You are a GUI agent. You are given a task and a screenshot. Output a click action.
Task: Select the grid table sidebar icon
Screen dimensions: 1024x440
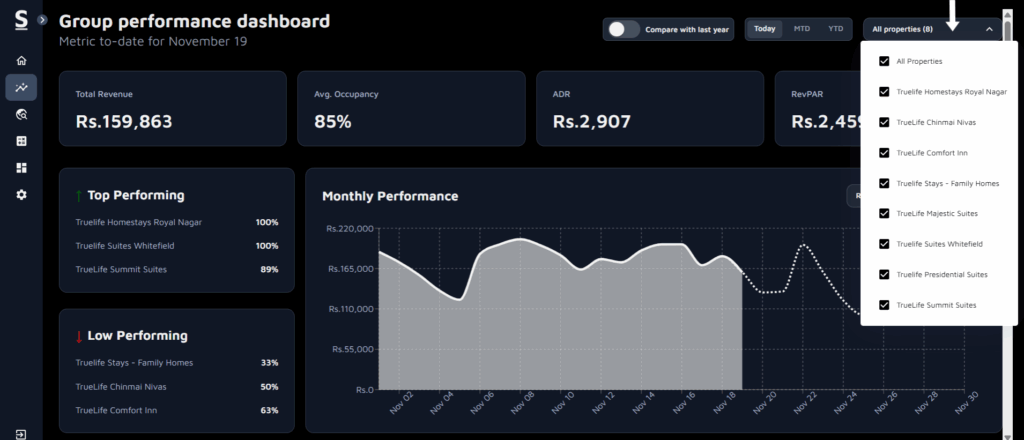21,141
